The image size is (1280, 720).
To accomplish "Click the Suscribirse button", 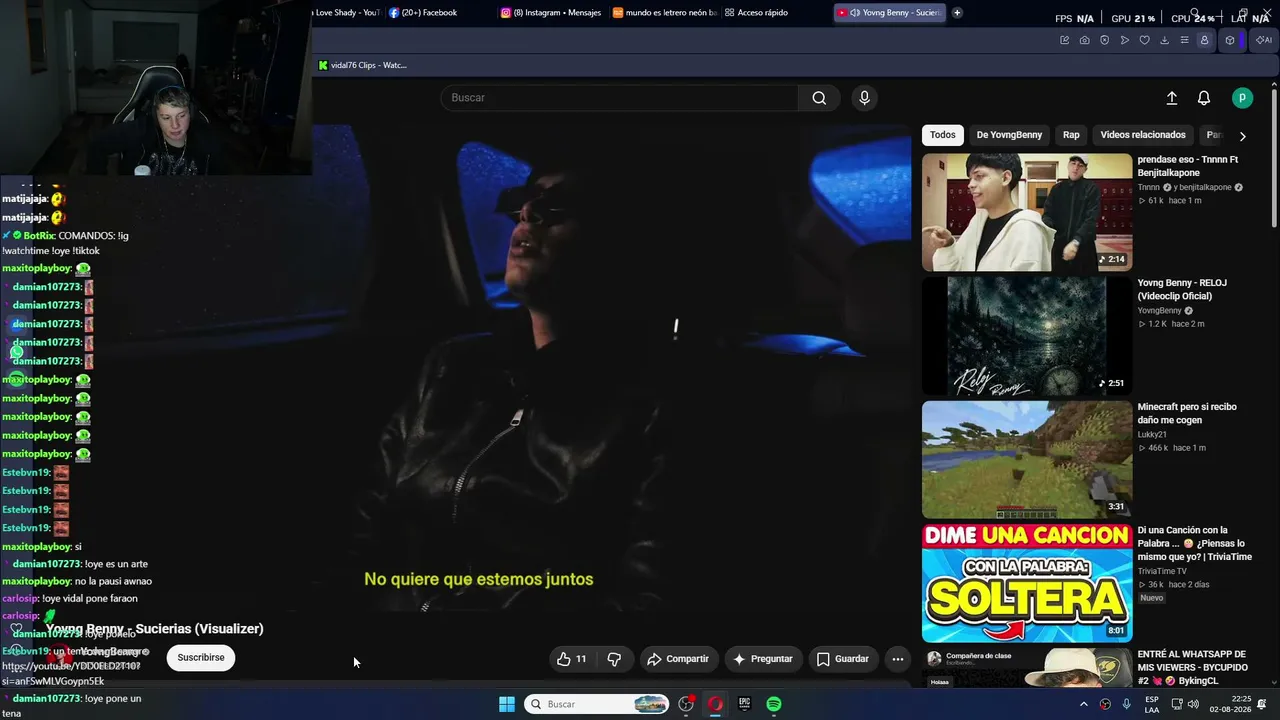I will click(x=201, y=658).
